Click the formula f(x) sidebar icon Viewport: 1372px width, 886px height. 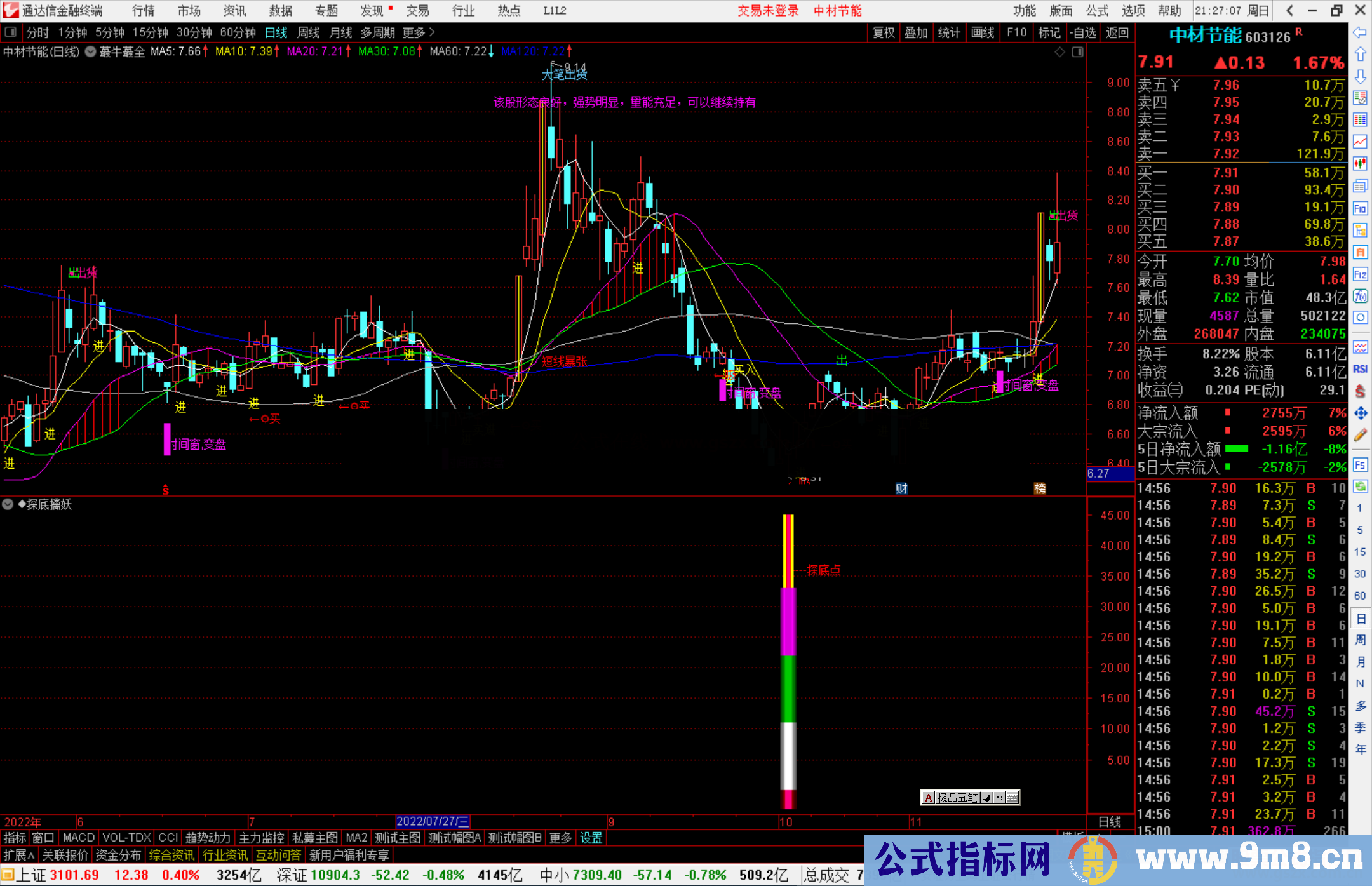[1360, 296]
